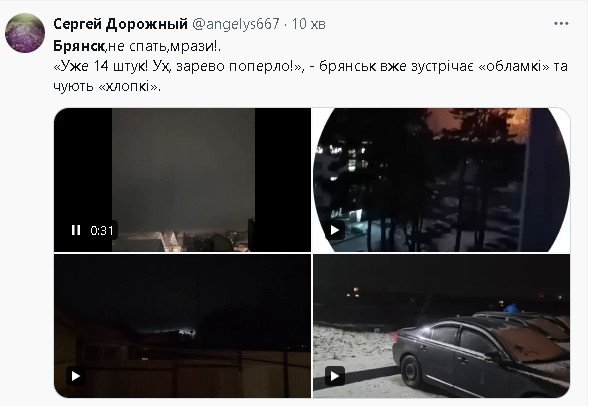The width and height of the screenshot is (594, 406).
Task: Open the grey night-sky video thumbnail
Action: tap(182, 180)
